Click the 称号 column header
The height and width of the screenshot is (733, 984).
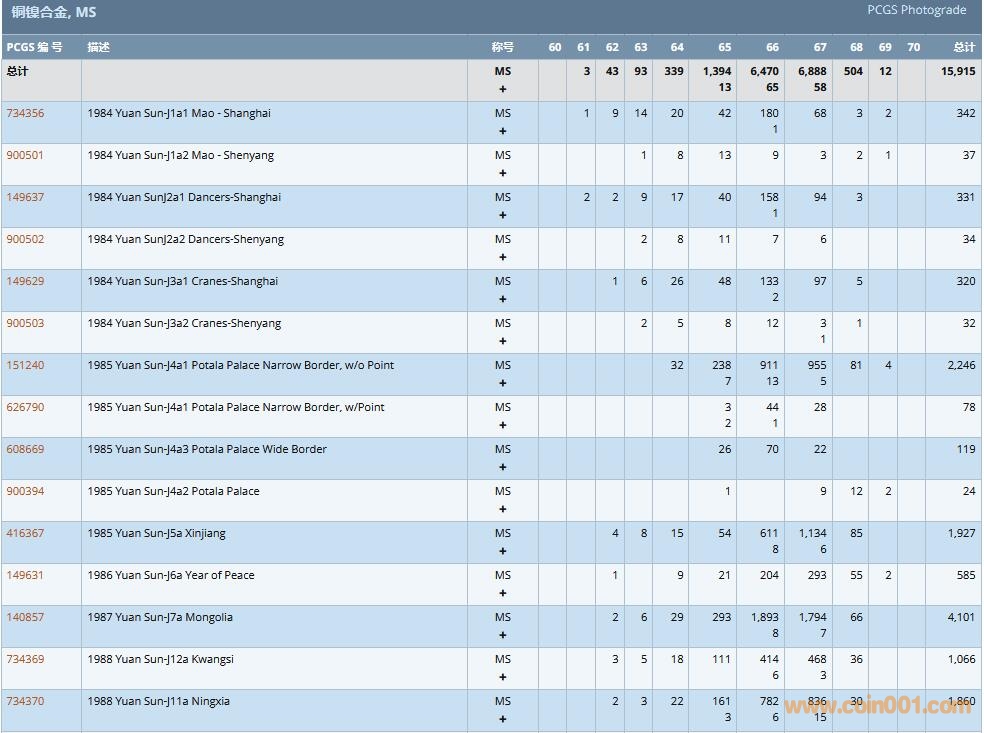pyautogui.click(x=502, y=47)
